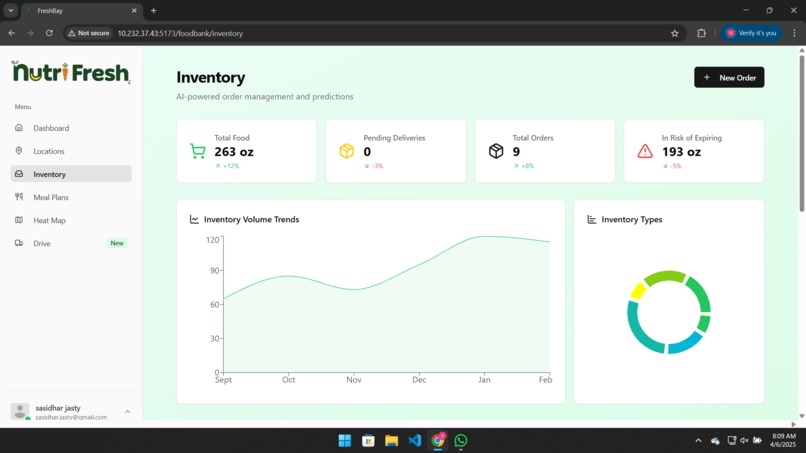Click the NutriFresh logo
Viewport: 806px width, 453px height.
pos(71,72)
